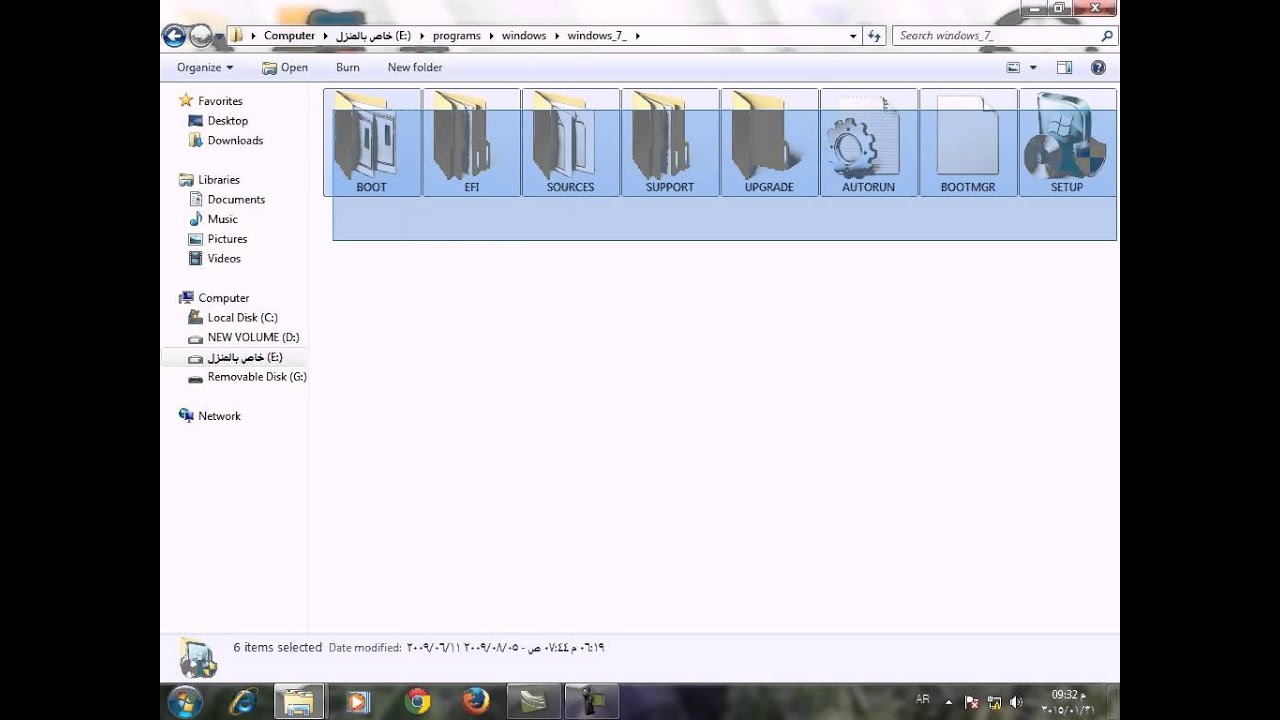Launch Google Chrome from the taskbar
Screen dimensions: 1280x720
417,701
